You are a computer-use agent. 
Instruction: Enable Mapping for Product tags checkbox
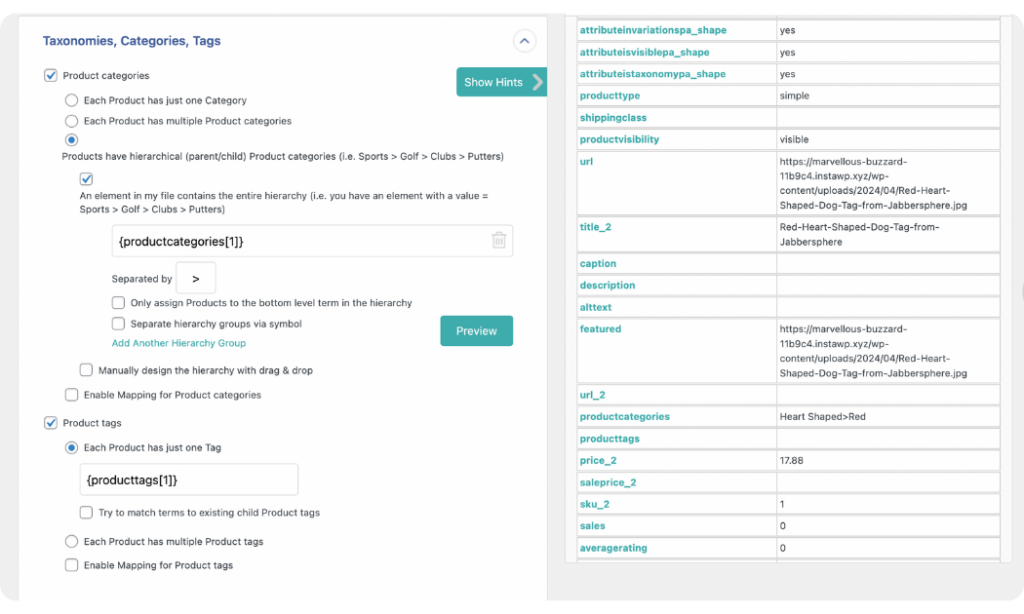[x=71, y=565]
